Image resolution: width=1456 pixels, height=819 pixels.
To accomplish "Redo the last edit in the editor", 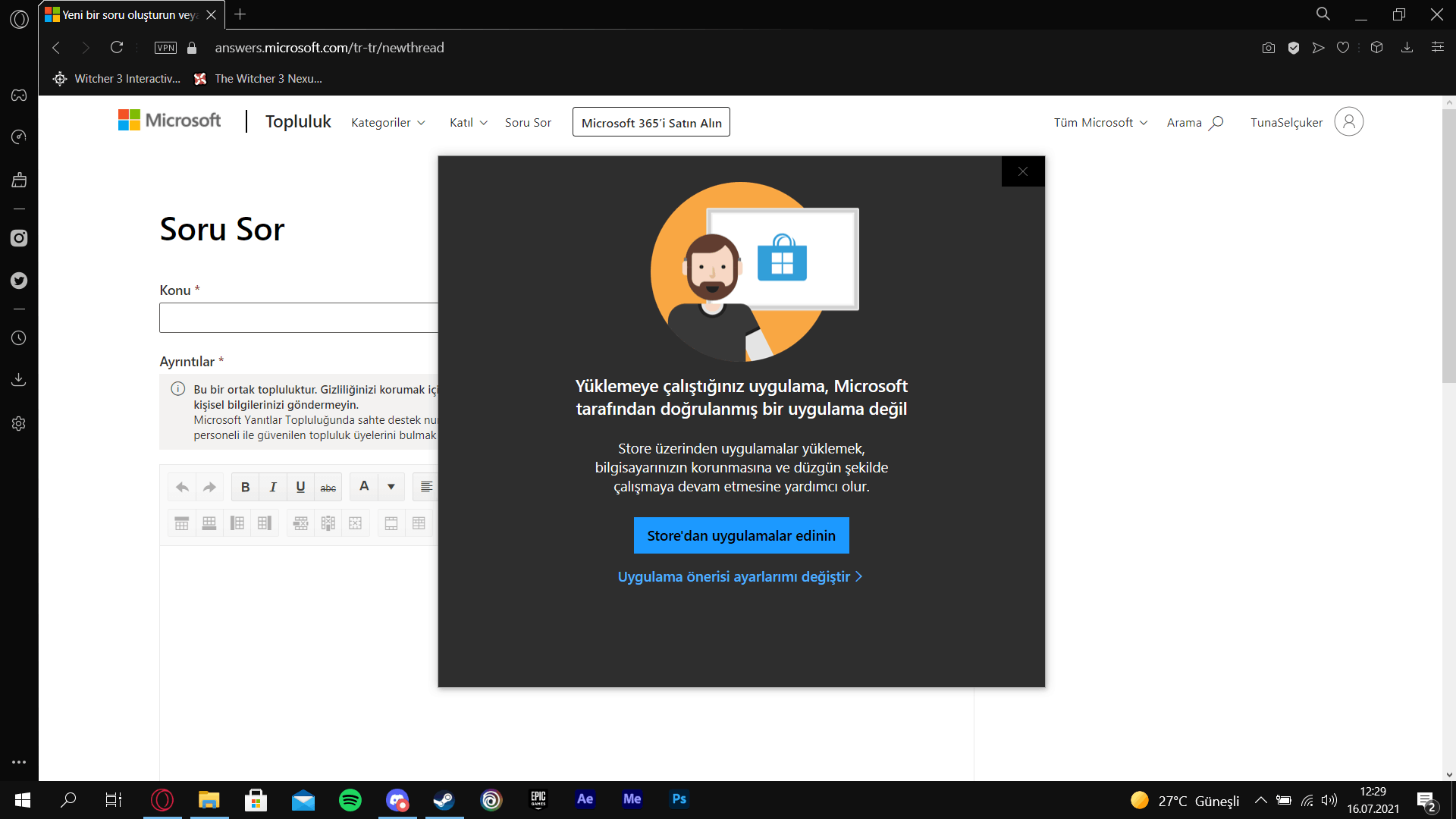I will pos(209,487).
